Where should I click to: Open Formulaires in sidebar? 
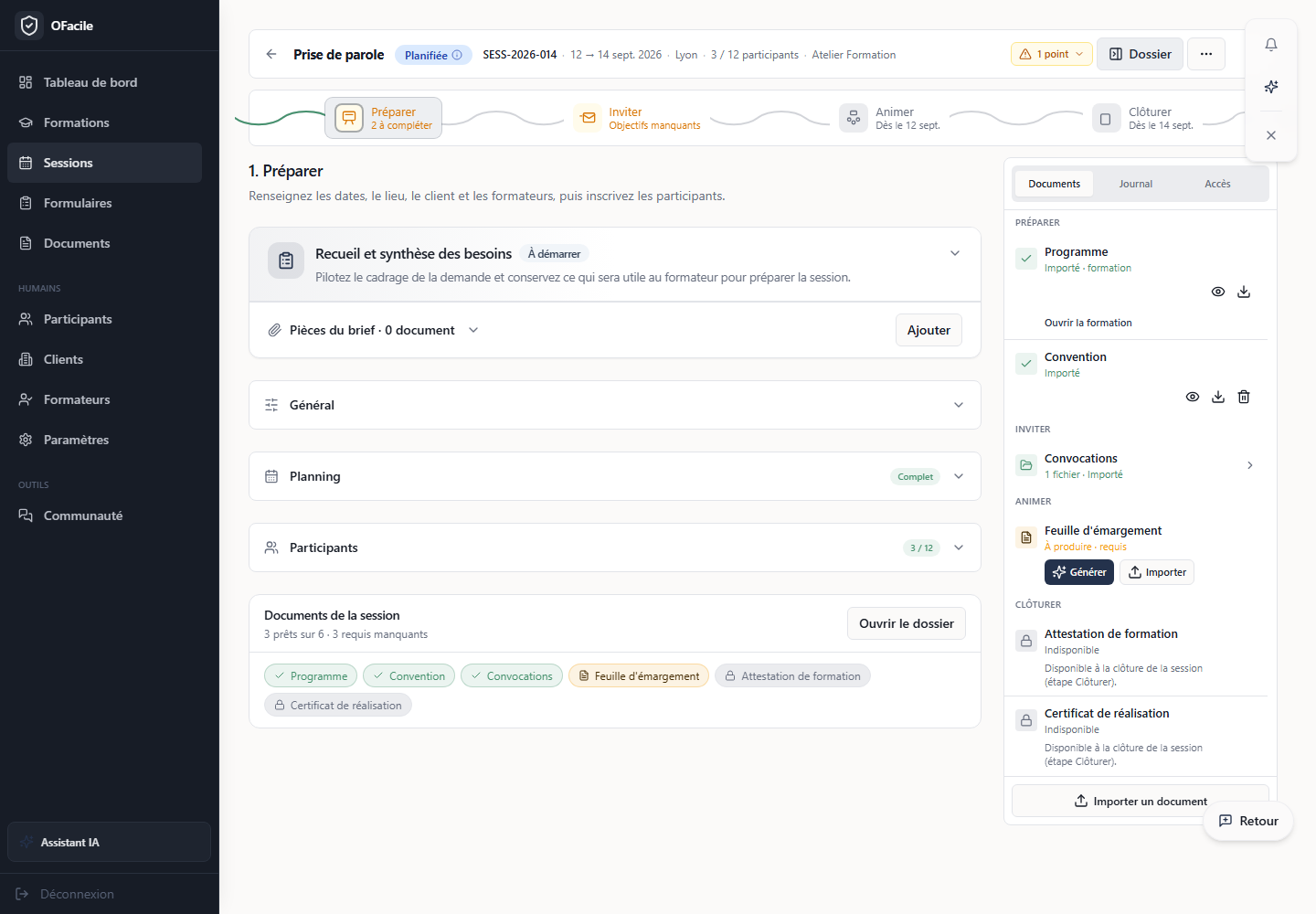tap(104, 203)
